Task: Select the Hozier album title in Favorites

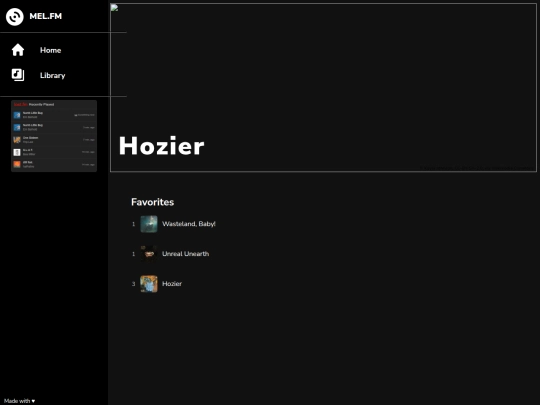Action: coord(172,284)
